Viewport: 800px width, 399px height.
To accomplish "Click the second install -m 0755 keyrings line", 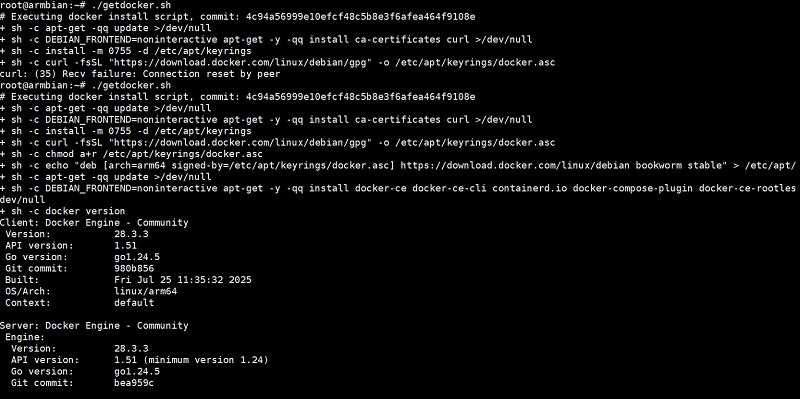I will click(x=126, y=131).
